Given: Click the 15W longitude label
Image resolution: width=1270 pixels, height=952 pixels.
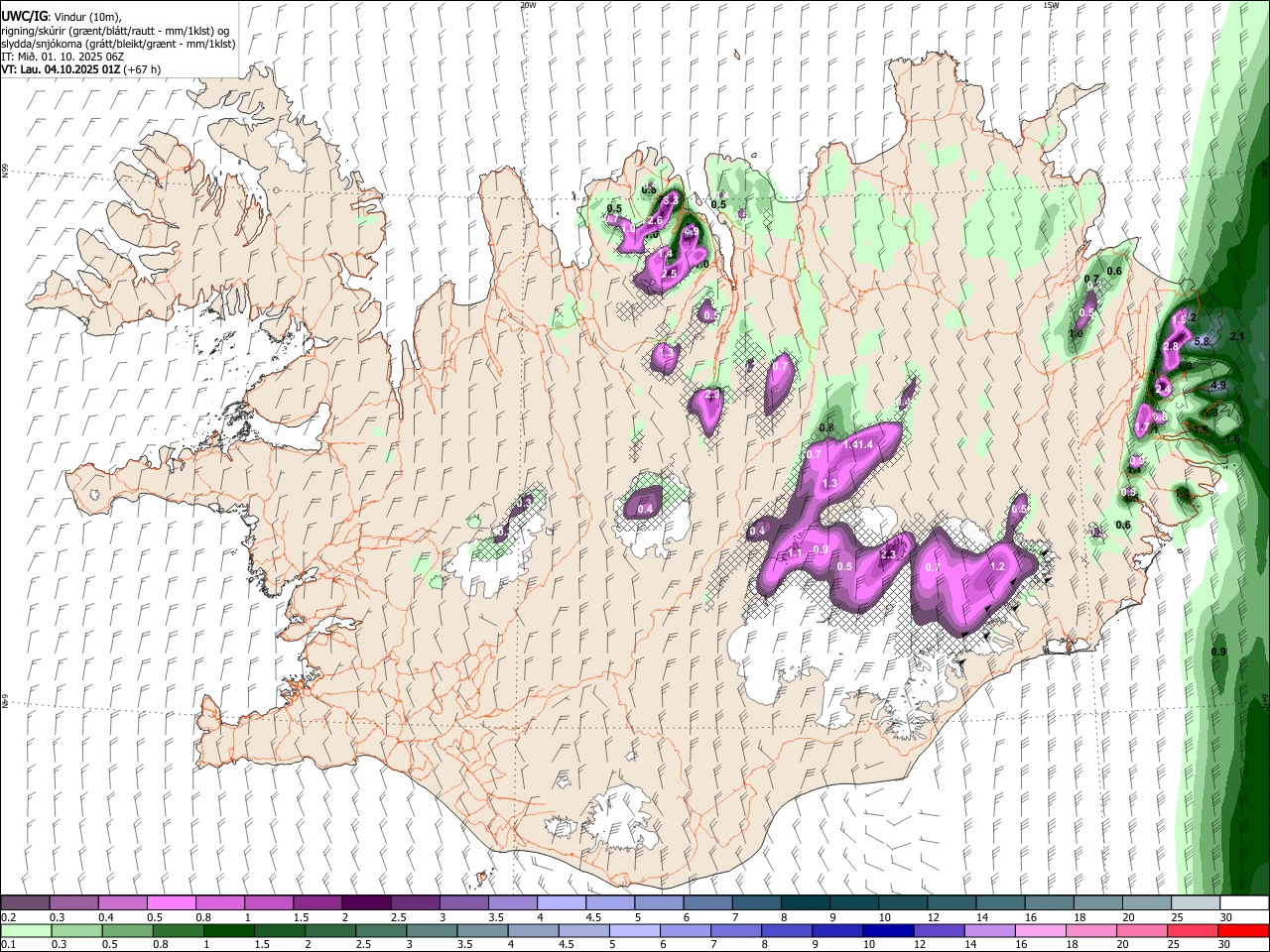Looking at the screenshot, I should point(1051,5).
